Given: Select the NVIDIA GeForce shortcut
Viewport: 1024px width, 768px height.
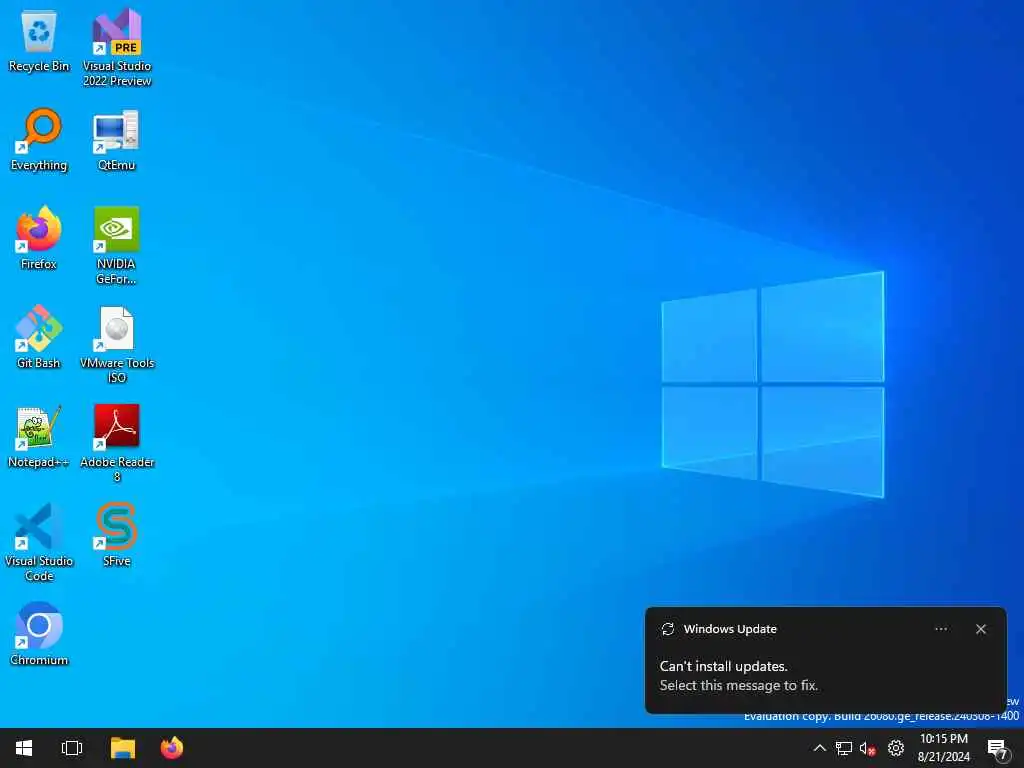Looking at the screenshot, I should (x=116, y=246).
